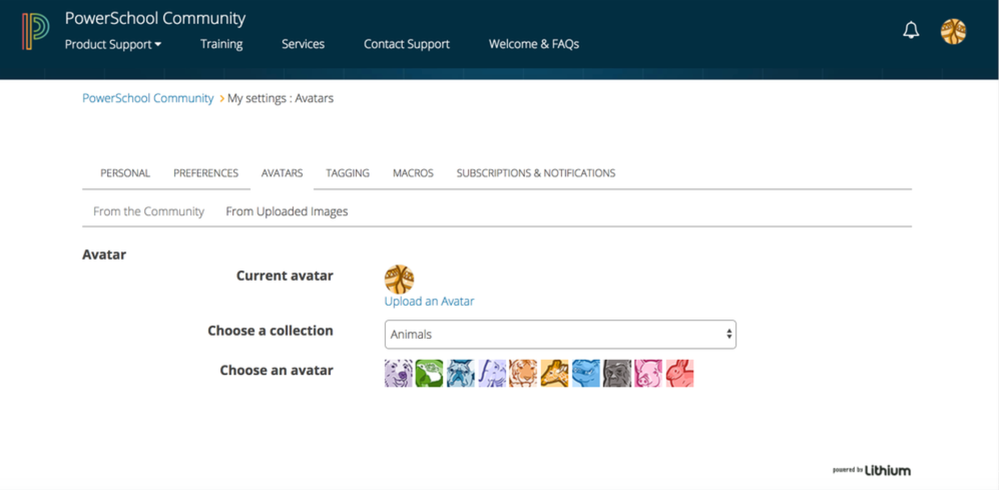Choose the orange tiger avatar
The image size is (999, 490).
pos(523,373)
